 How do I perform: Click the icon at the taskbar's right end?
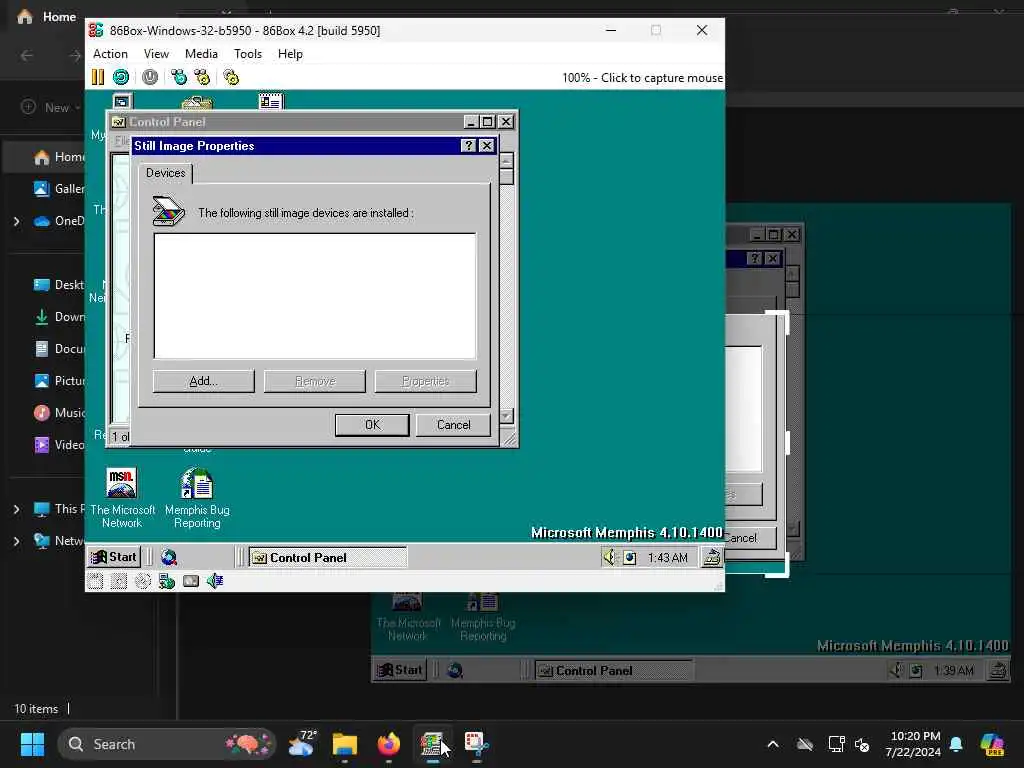coord(712,557)
